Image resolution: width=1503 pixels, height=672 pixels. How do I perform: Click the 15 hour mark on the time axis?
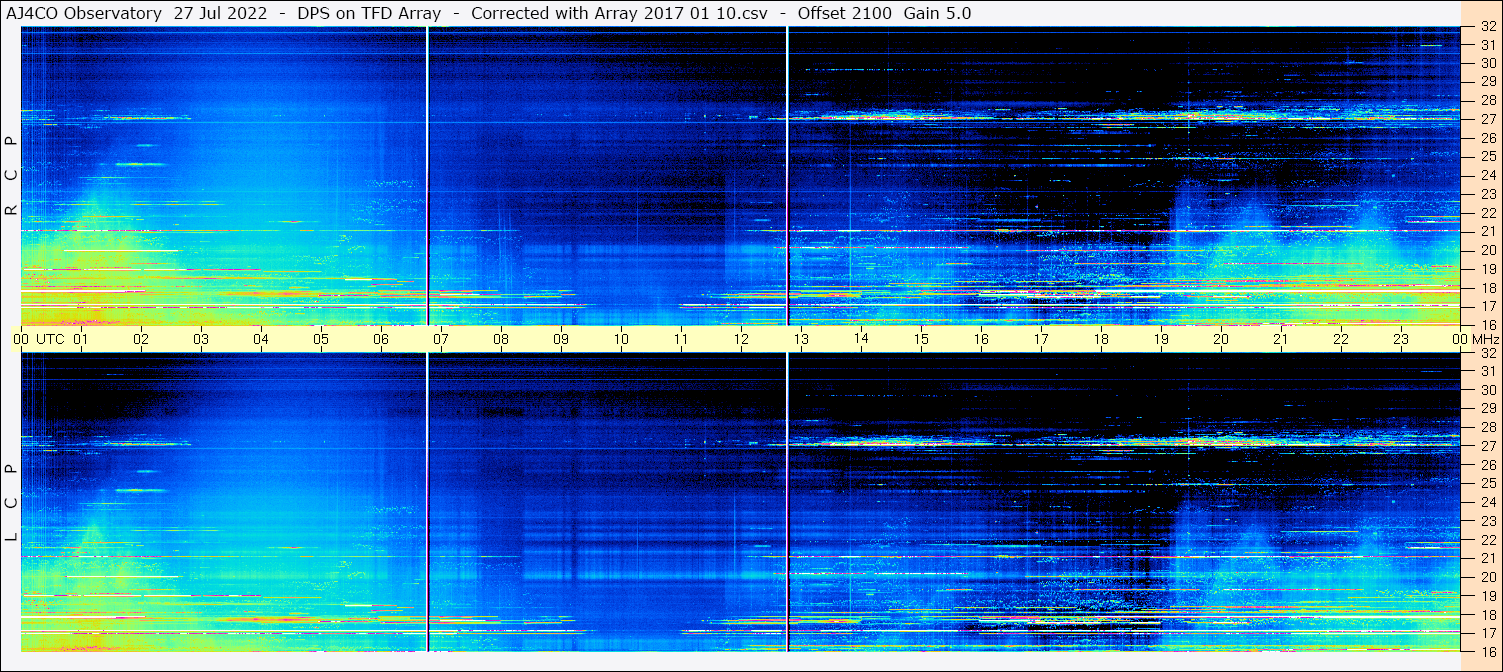(x=921, y=339)
